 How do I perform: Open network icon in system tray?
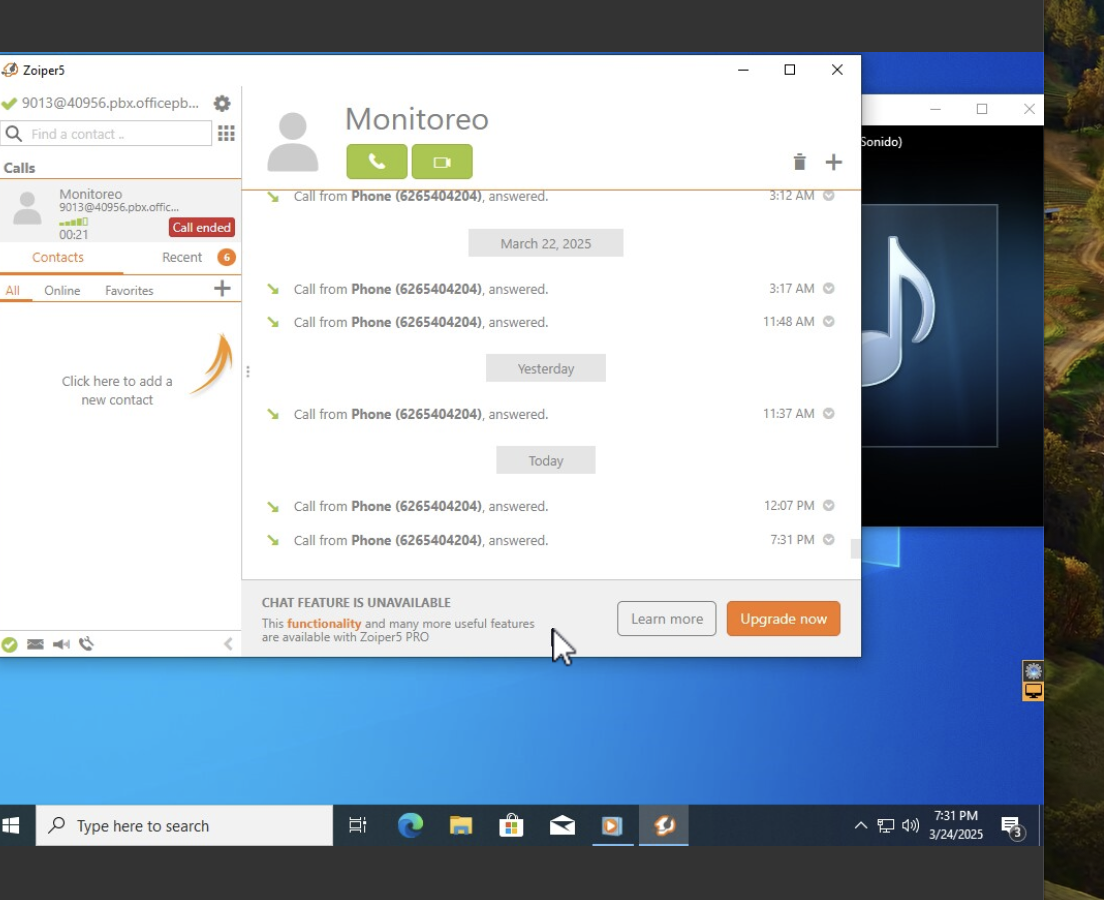pos(886,825)
